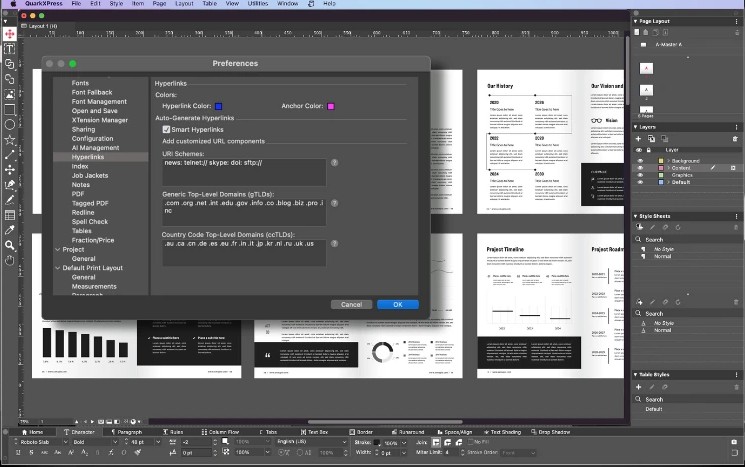The image size is (745, 467).
Task: Add a new table style
Action: (x=638, y=387)
